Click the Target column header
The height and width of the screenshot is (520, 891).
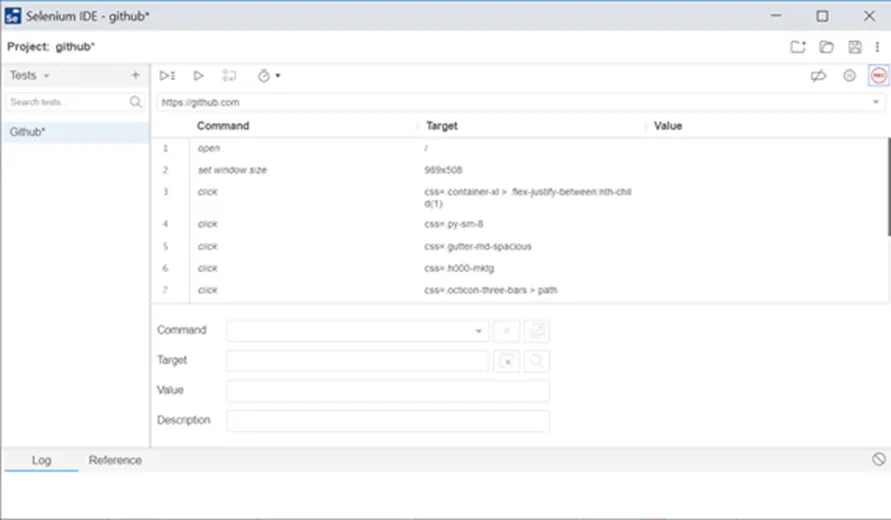pyautogui.click(x=442, y=126)
